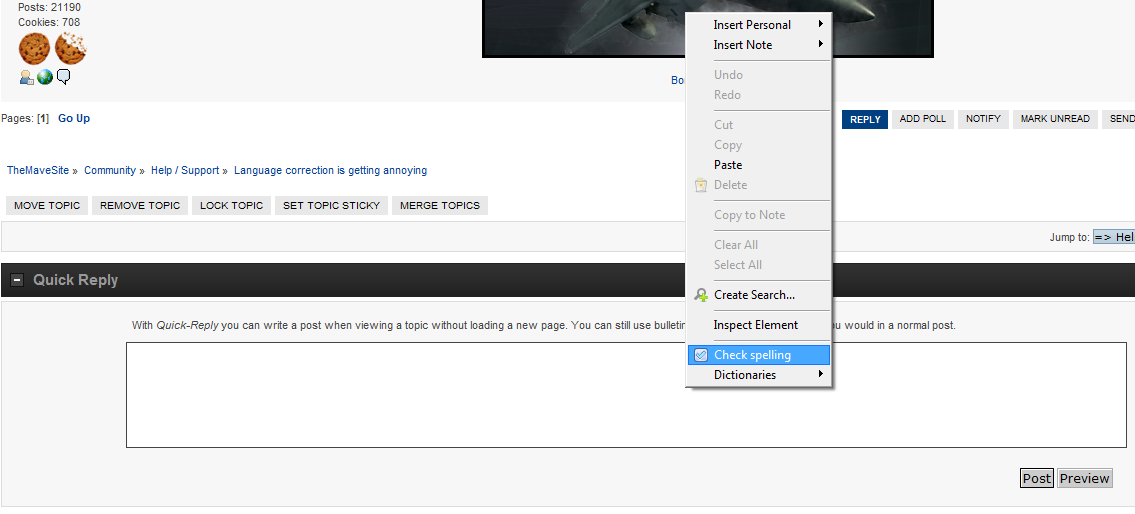This screenshot has height=514, width=1135.
Task: Open the Jump to forum dropdown
Action: pyautogui.click(x=1113, y=237)
